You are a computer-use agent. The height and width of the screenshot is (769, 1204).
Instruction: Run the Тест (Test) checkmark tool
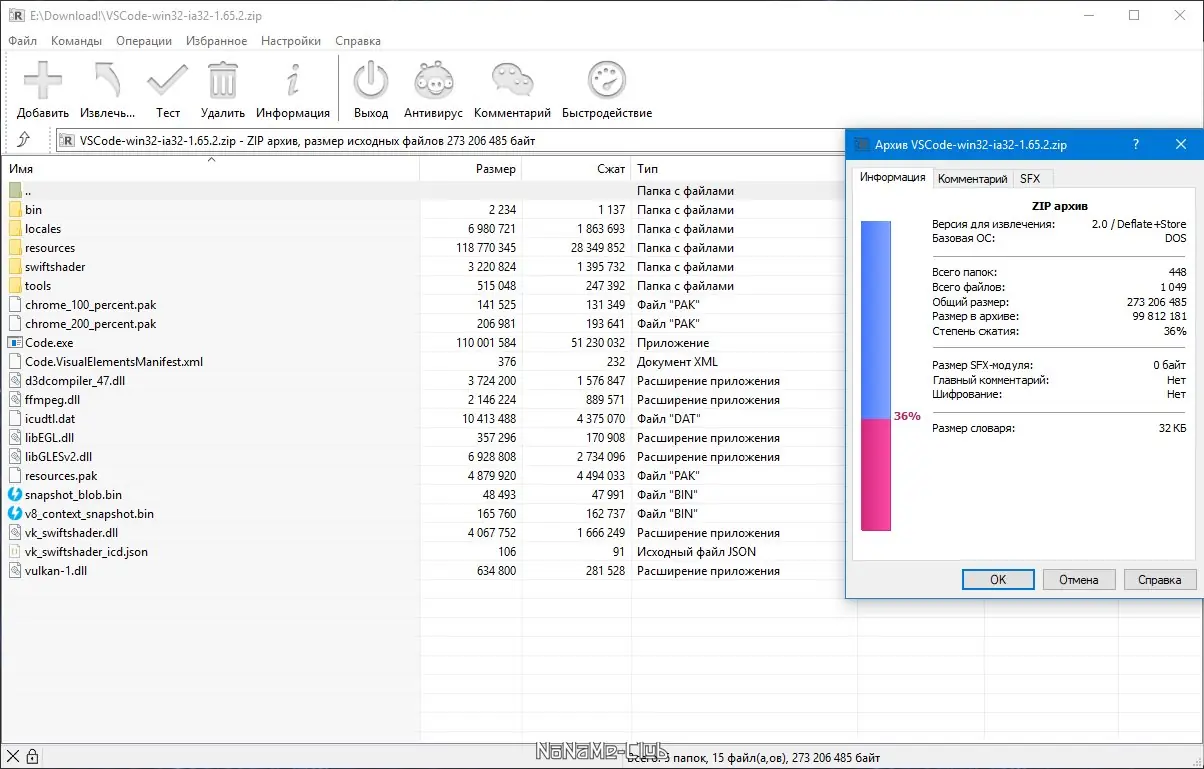pyautogui.click(x=167, y=80)
